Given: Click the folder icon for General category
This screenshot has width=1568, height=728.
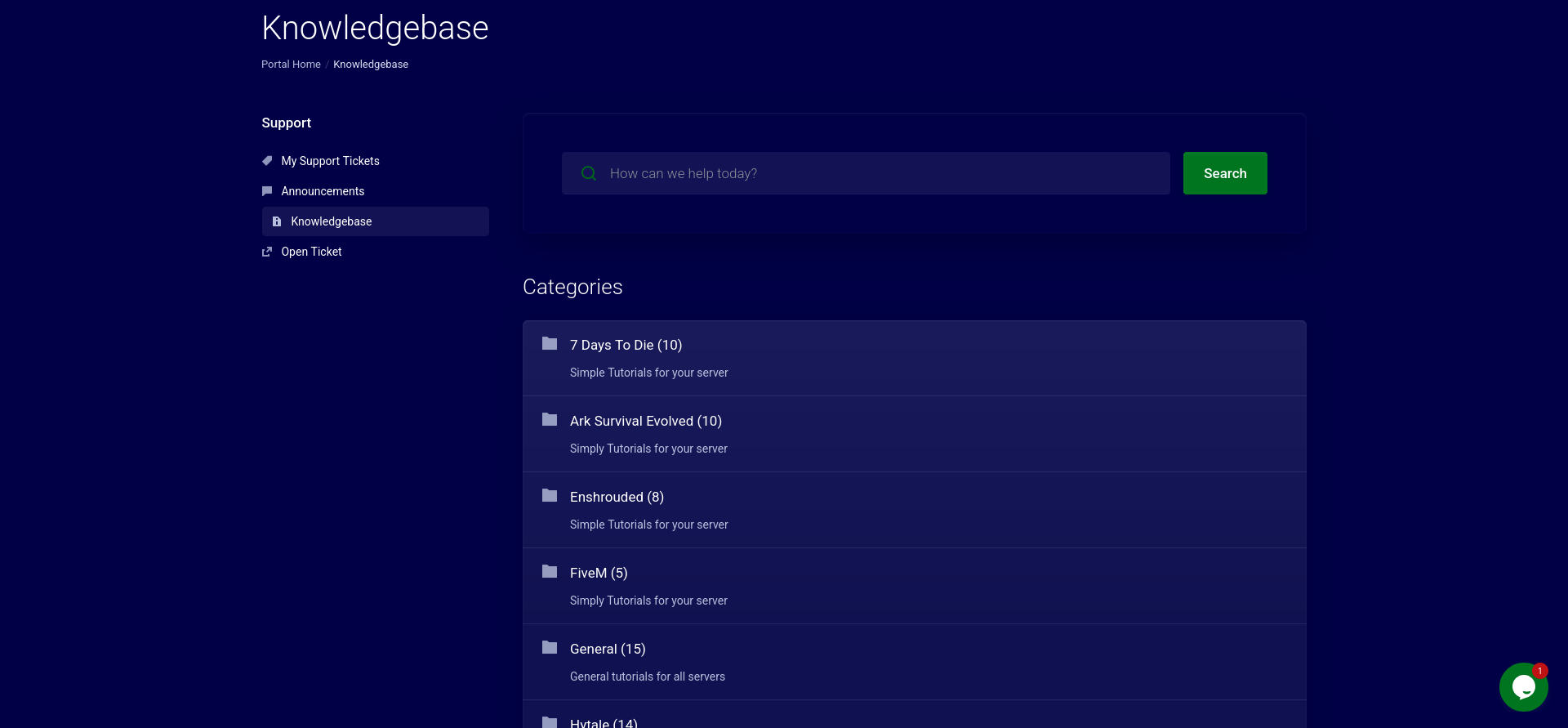Looking at the screenshot, I should [x=550, y=648].
